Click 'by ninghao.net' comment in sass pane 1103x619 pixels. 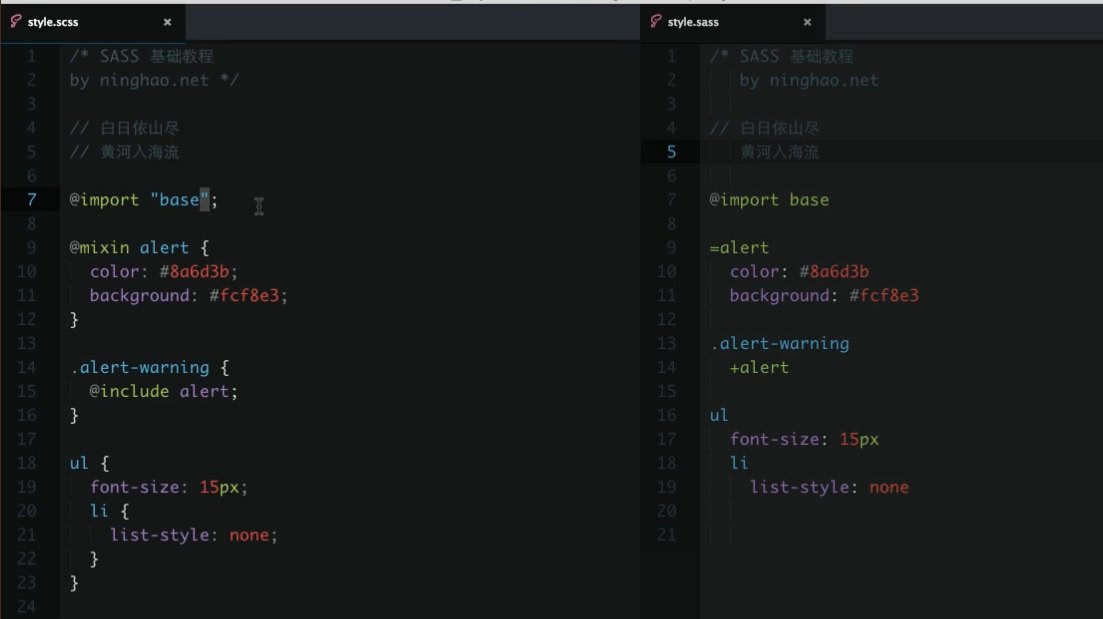809,80
